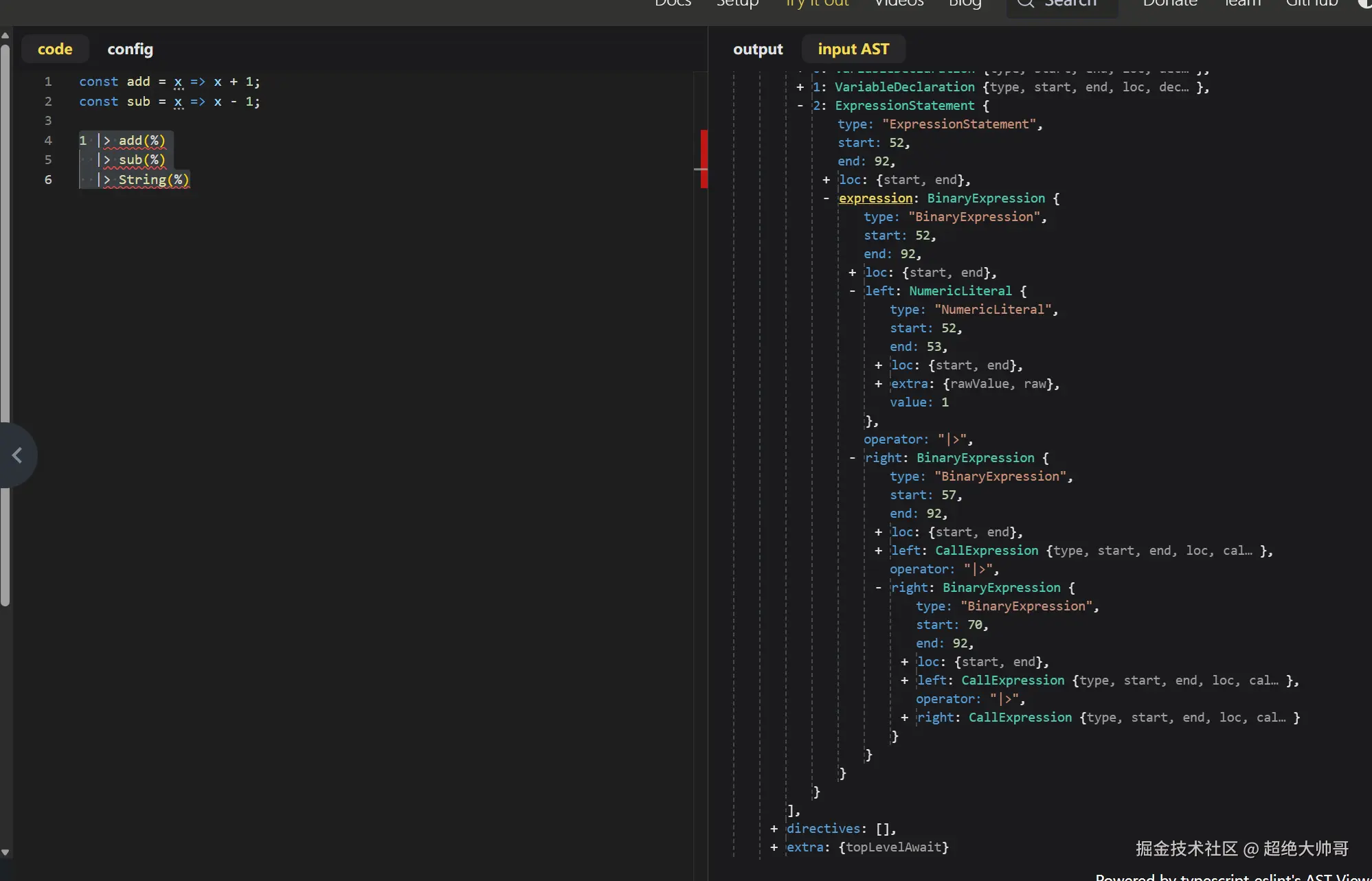
Task: Click the '|> String(%)' code line
Action: pos(143,180)
